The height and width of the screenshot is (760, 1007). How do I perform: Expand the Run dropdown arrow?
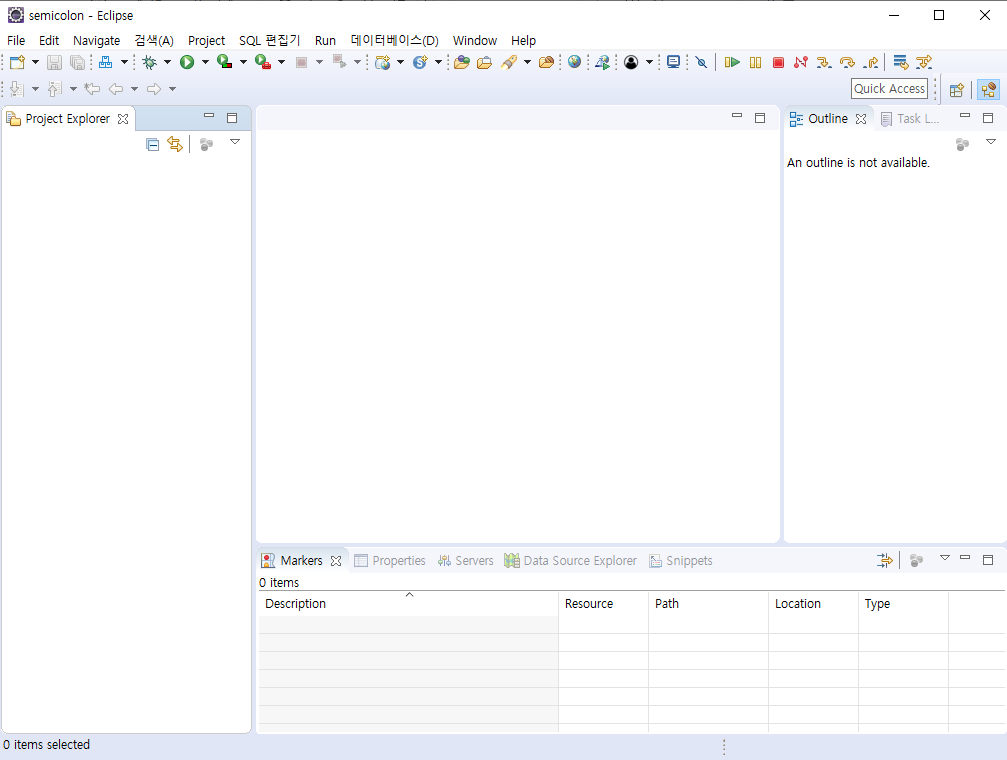pos(205,62)
